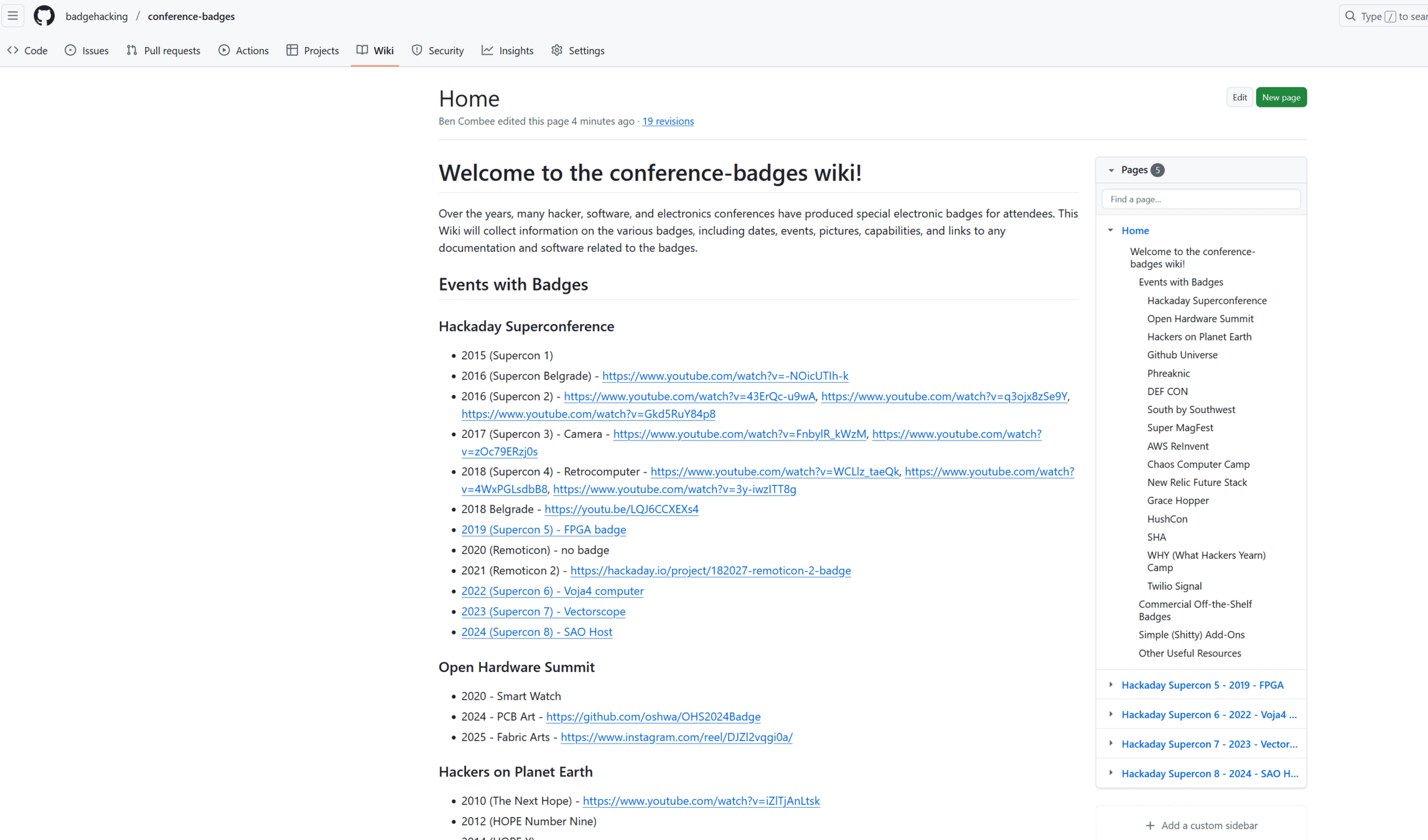Image resolution: width=1428 pixels, height=840 pixels.
Task: Click the GitHub octocat logo
Action: click(44, 16)
